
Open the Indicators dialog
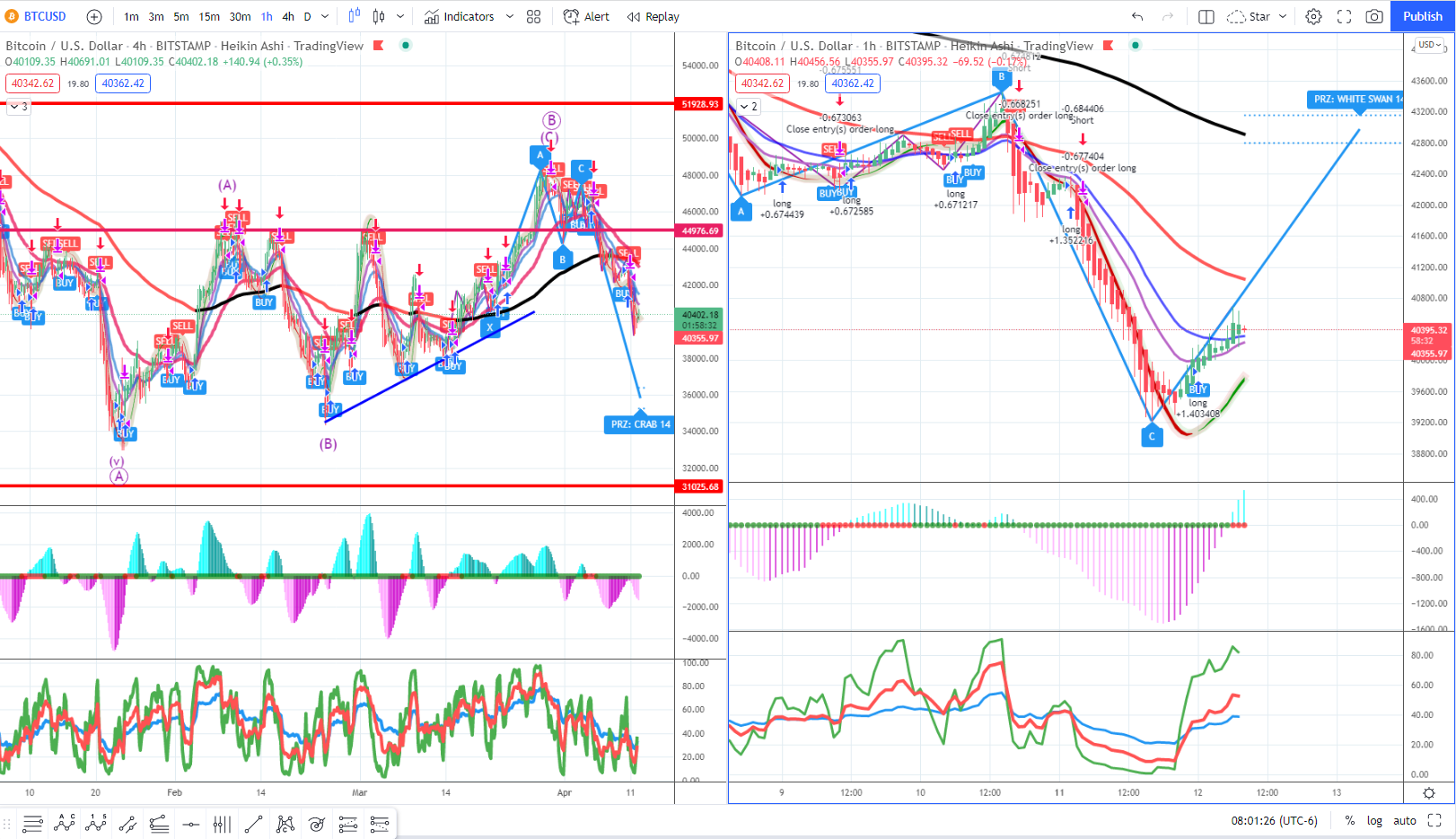[460, 16]
